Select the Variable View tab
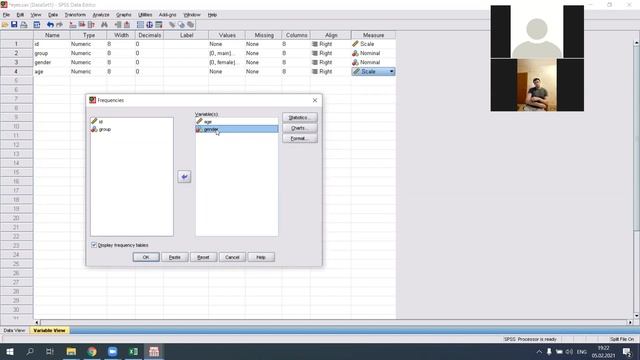Viewport: 640px width, 360px height. click(49, 330)
